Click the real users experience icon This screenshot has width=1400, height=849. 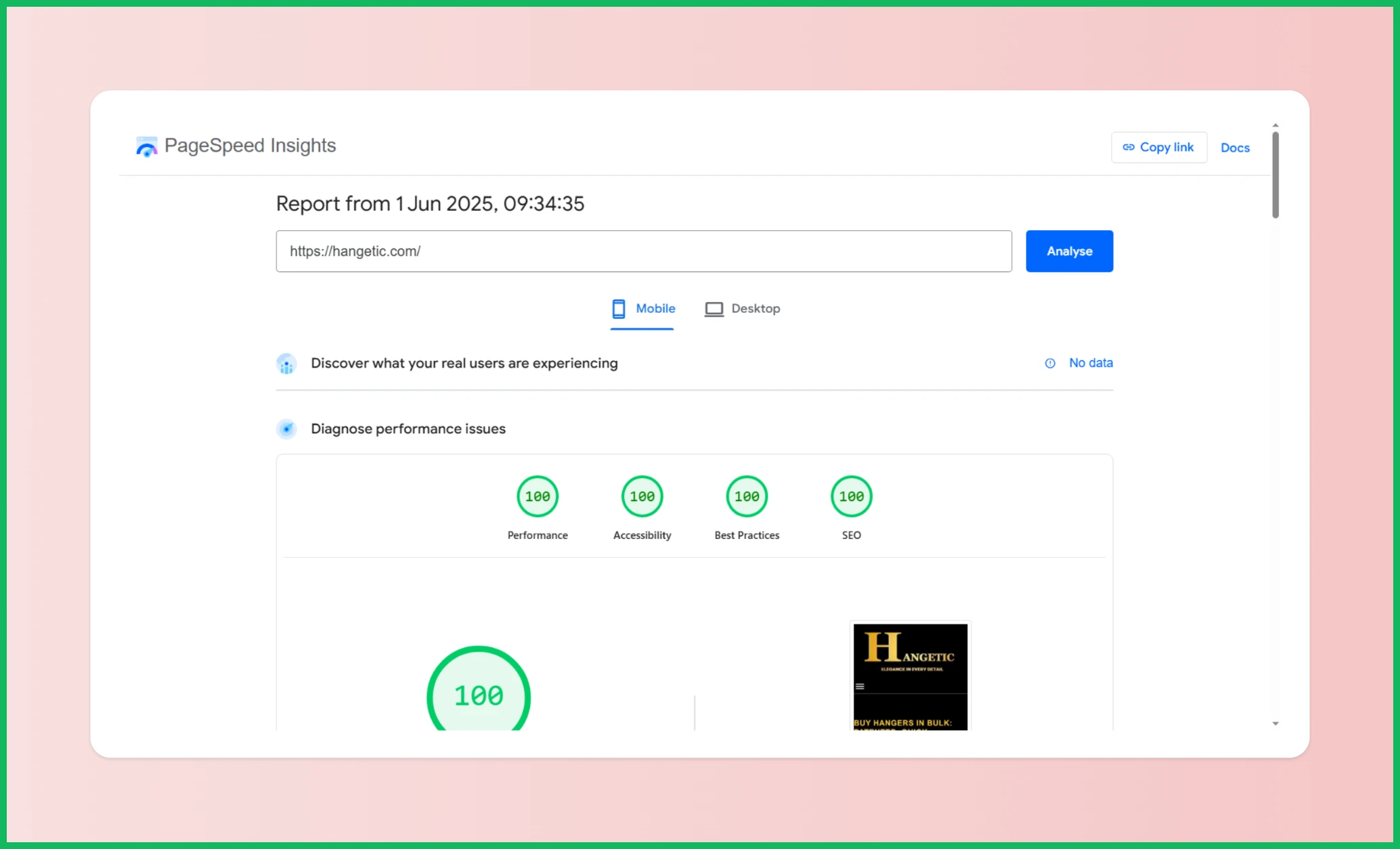click(286, 364)
